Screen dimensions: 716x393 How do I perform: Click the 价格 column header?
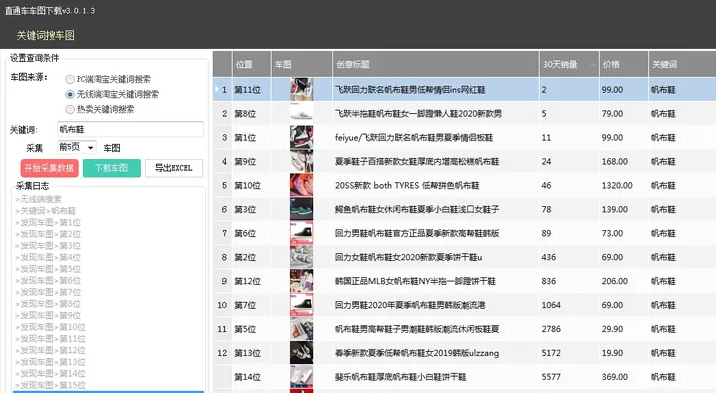pyautogui.click(x=624, y=64)
